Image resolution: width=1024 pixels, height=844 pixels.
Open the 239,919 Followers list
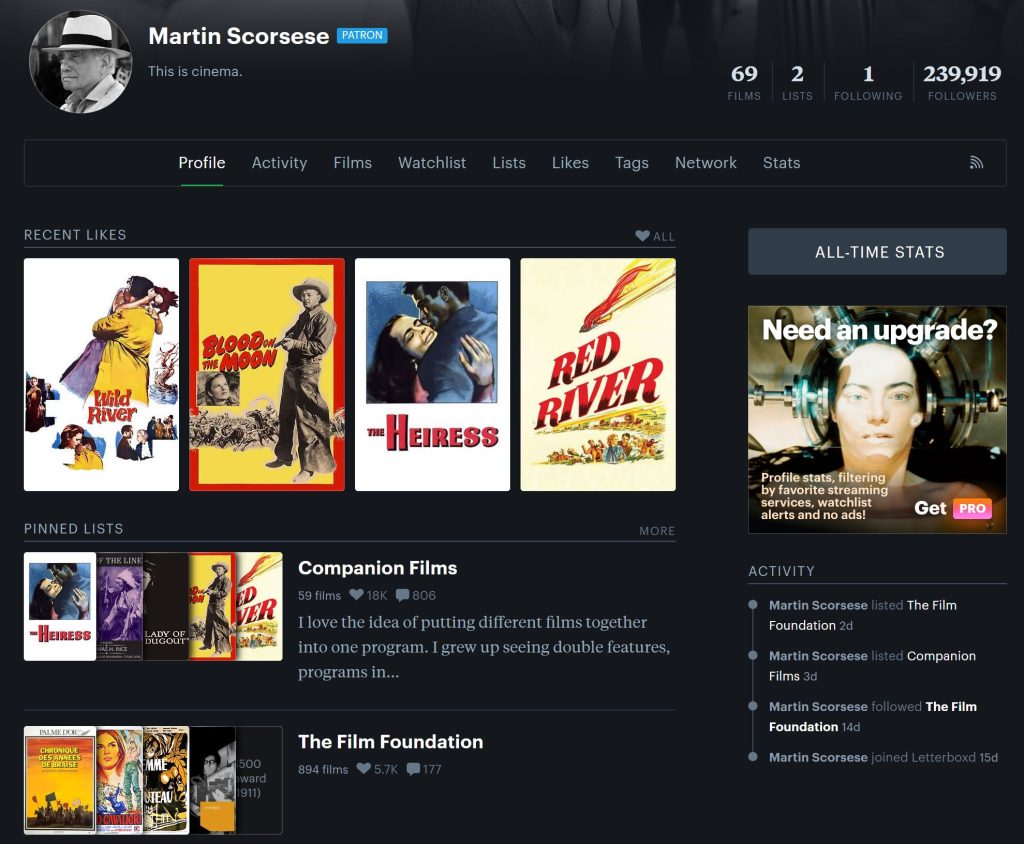click(962, 82)
